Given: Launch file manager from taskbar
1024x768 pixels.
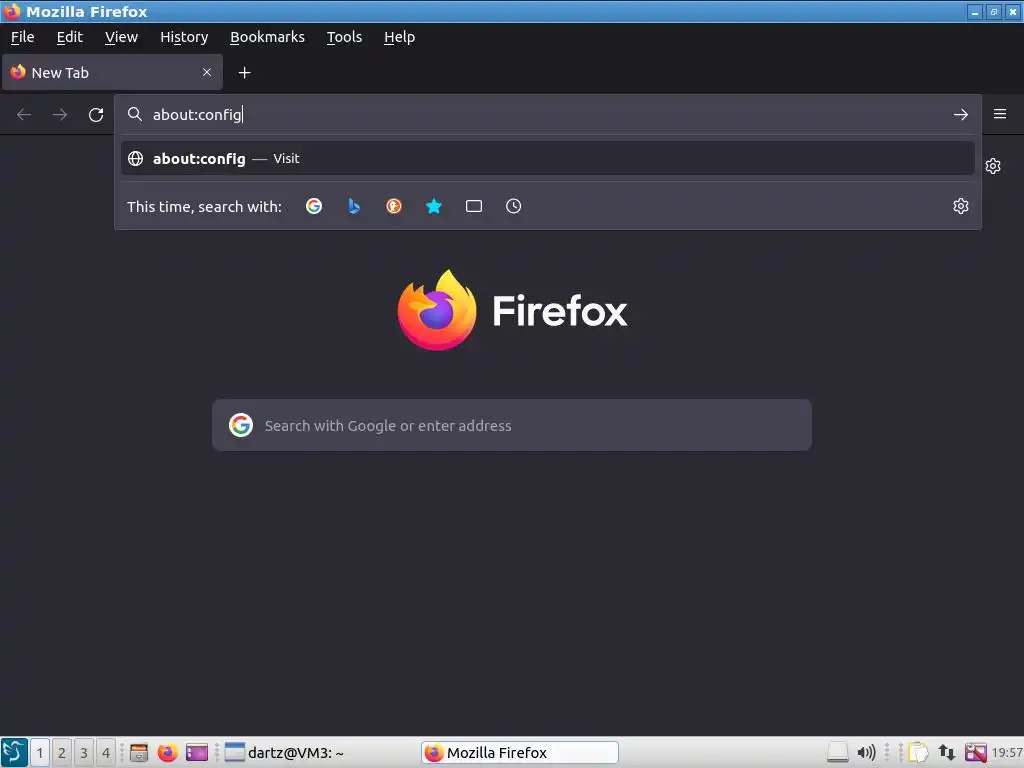Looking at the screenshot, I should (138, 752).
